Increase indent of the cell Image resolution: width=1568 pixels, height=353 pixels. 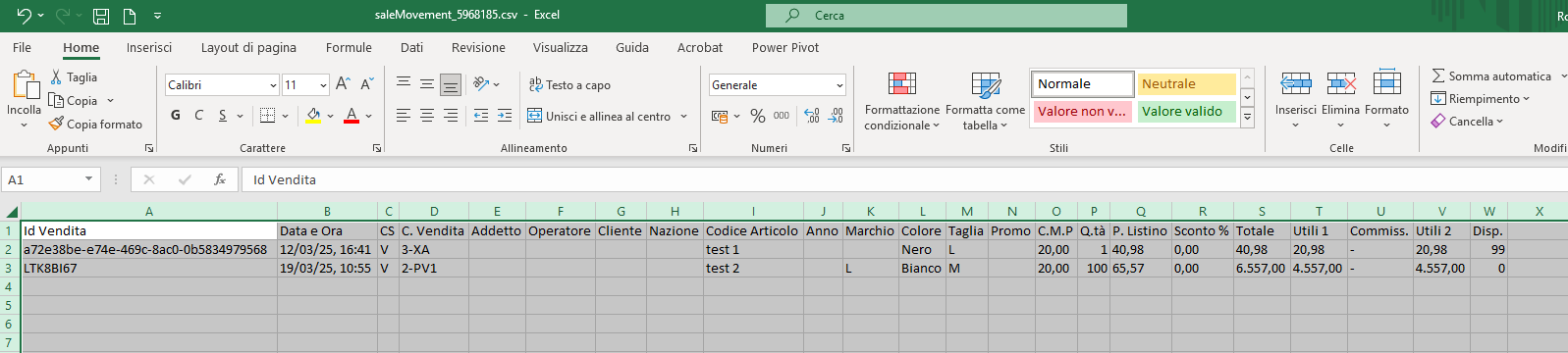coord(505,116)
